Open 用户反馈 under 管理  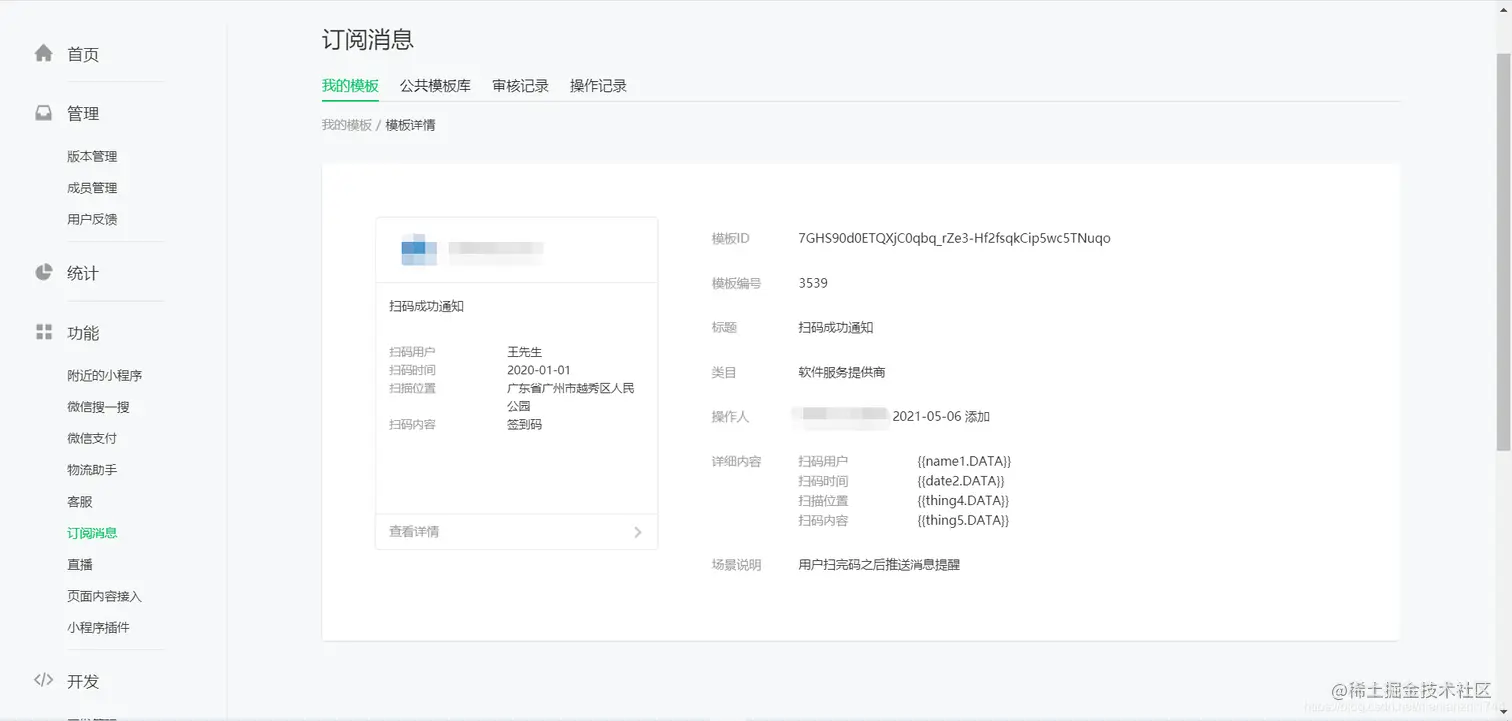point(91,219)
